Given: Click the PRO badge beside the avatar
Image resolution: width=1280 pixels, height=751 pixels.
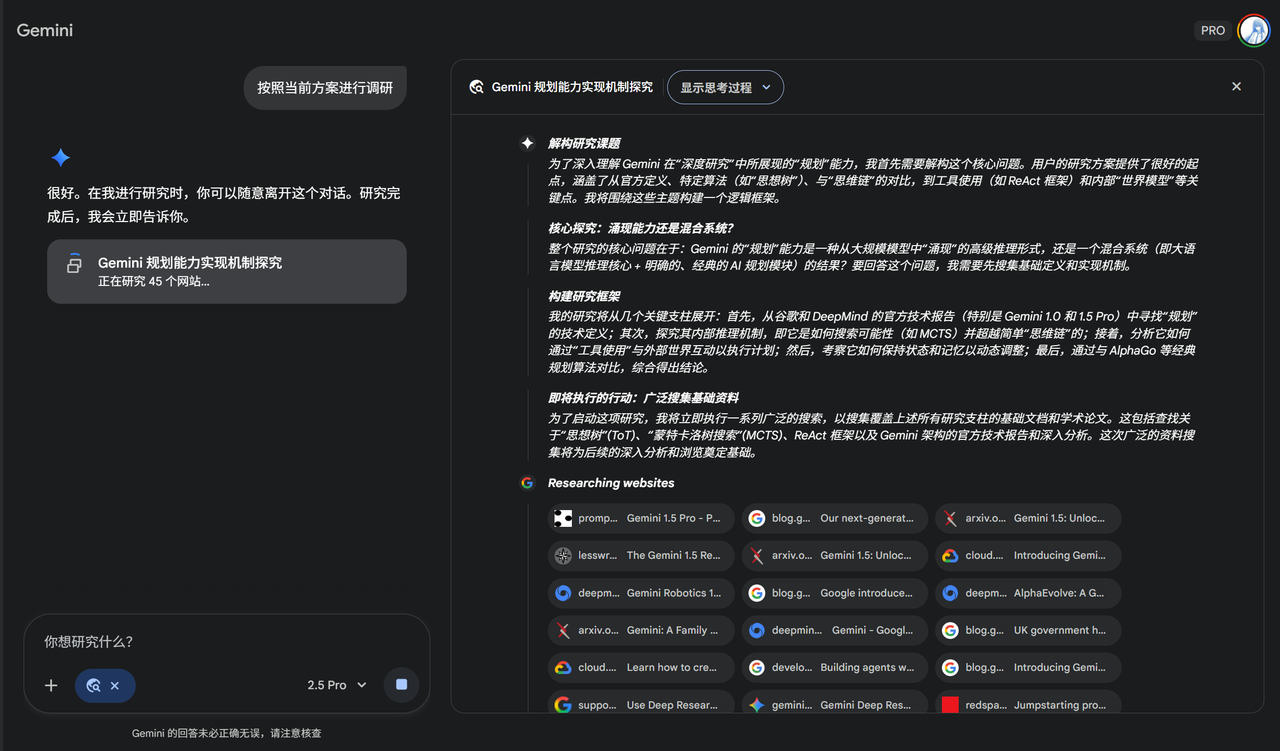Looking at the screenshot, I should (1213, 30).
